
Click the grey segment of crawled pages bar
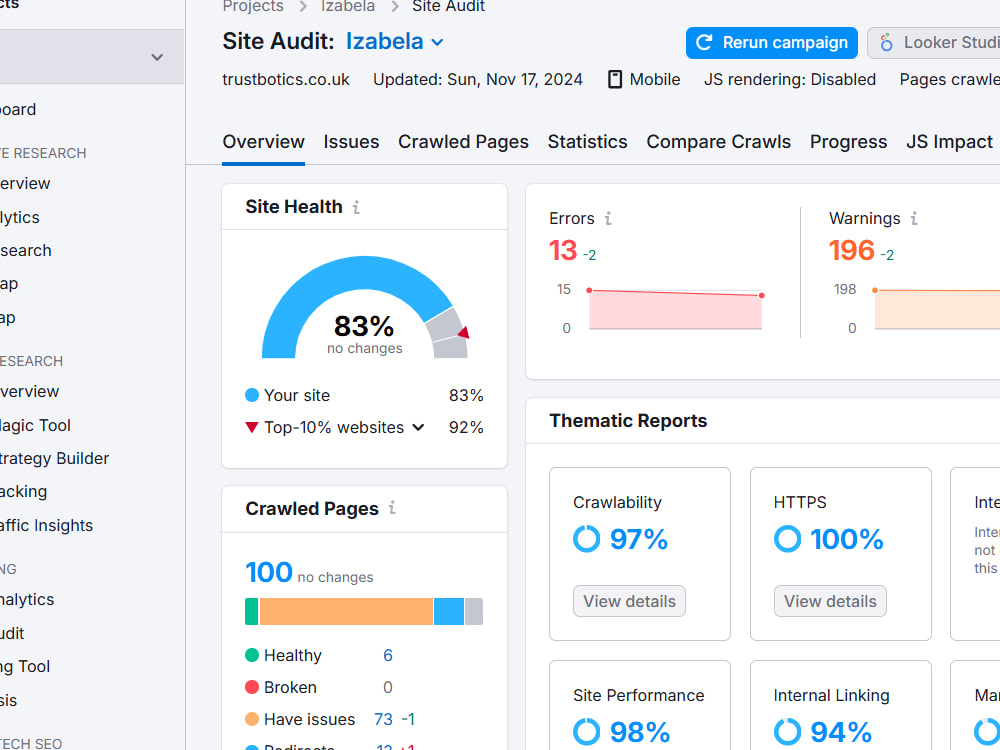pos(474,612)
